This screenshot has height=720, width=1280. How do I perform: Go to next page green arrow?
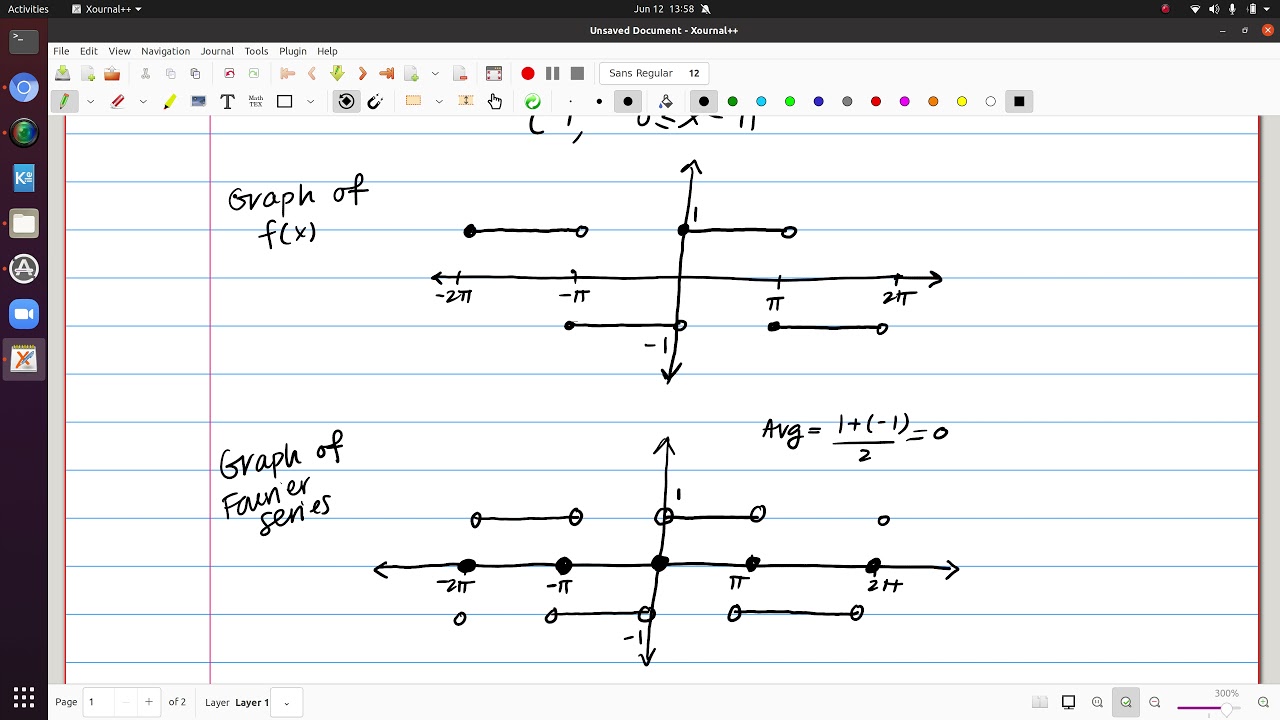[x=337, y=73]
